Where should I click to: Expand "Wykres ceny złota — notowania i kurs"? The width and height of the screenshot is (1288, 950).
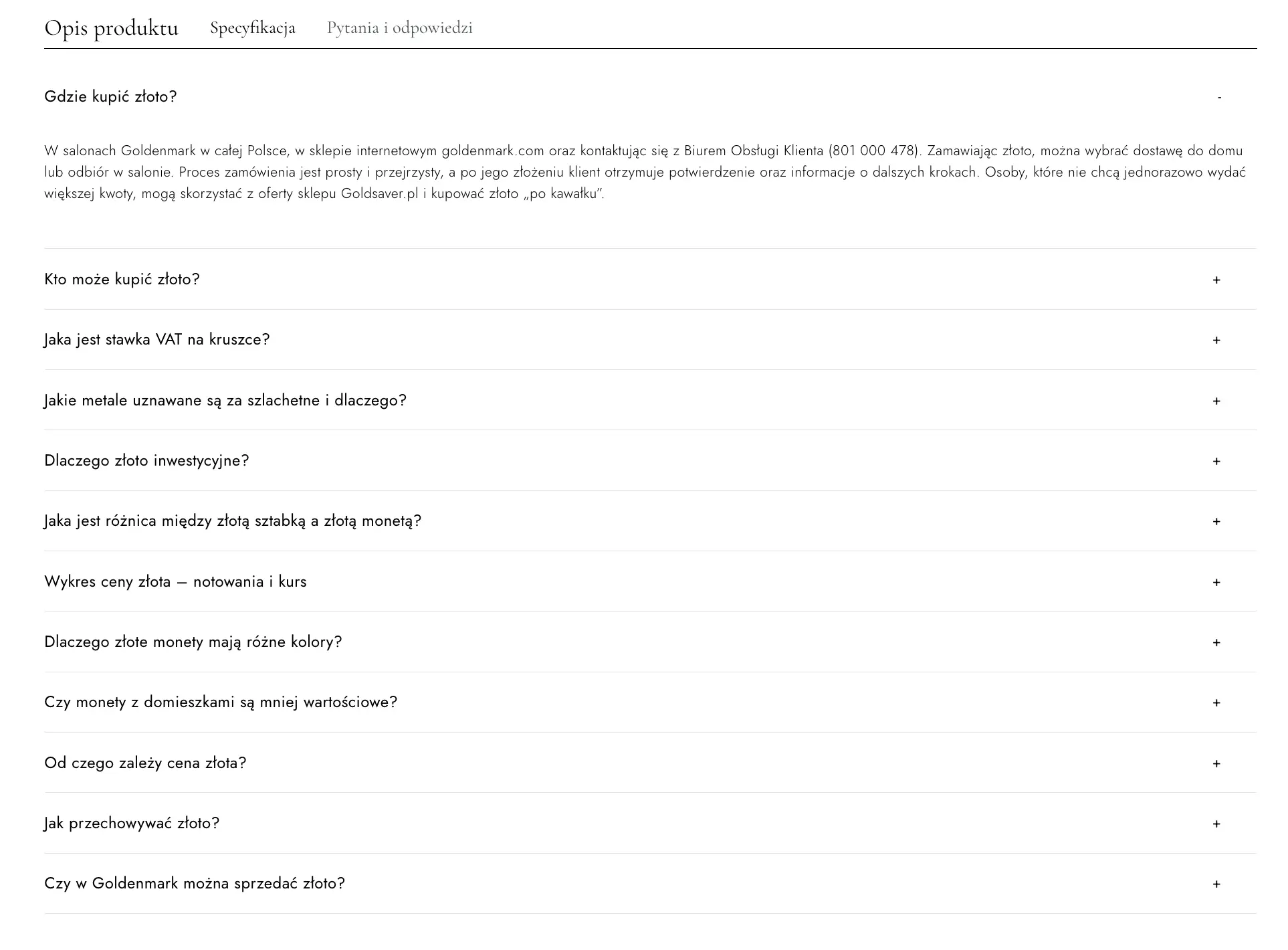tap(1216, 581)
